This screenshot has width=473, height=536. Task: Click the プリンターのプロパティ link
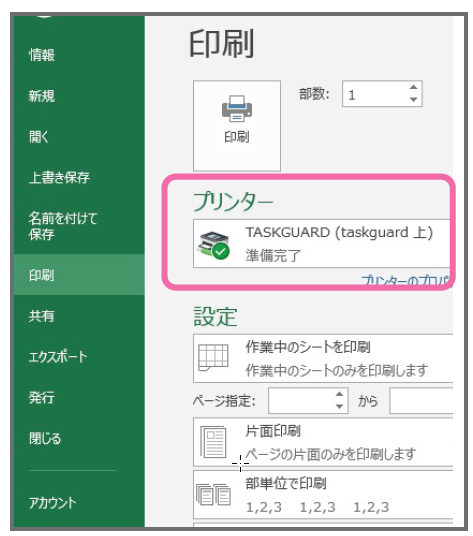pyautogui.click(x=406, y=280)
